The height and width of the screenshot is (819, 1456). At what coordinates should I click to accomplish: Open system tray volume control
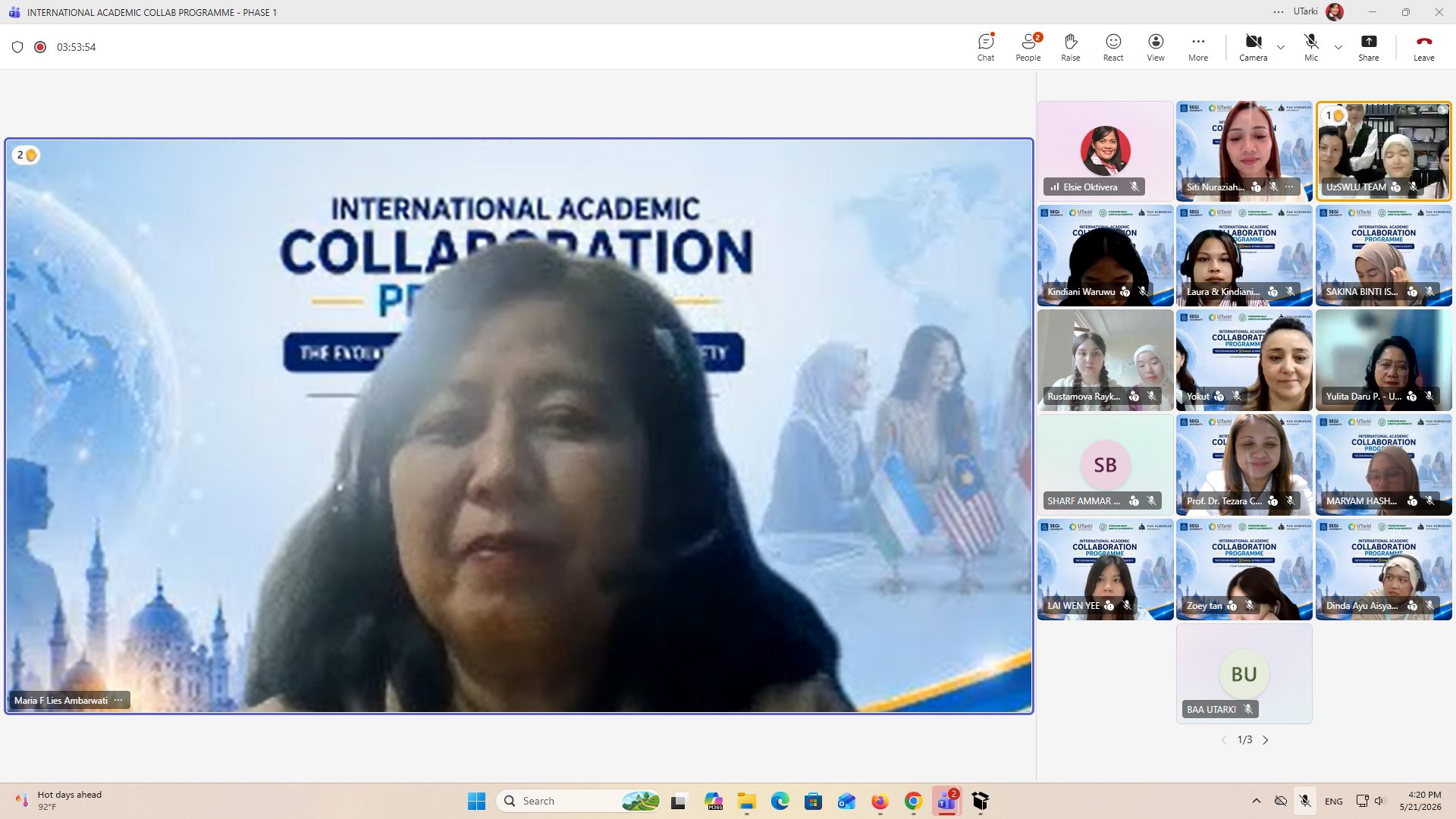tap(1379, 801)
